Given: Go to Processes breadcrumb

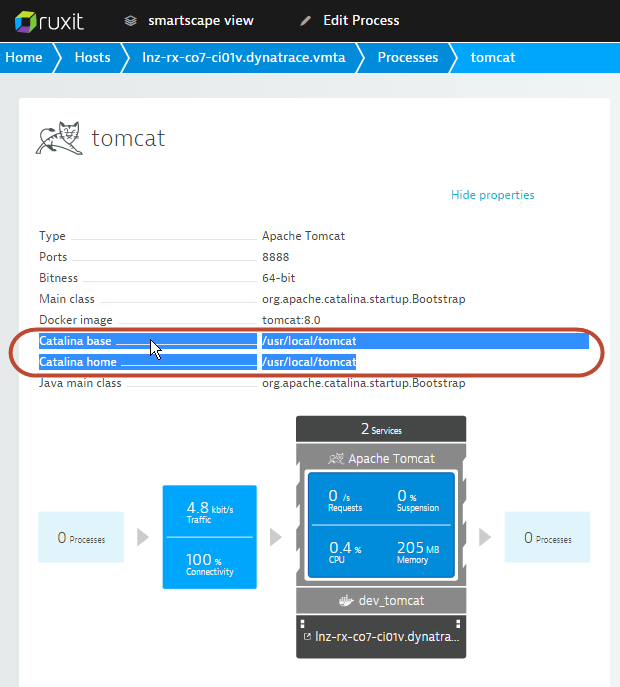Looking at the screenshot, I should click(x=408, y=57).
